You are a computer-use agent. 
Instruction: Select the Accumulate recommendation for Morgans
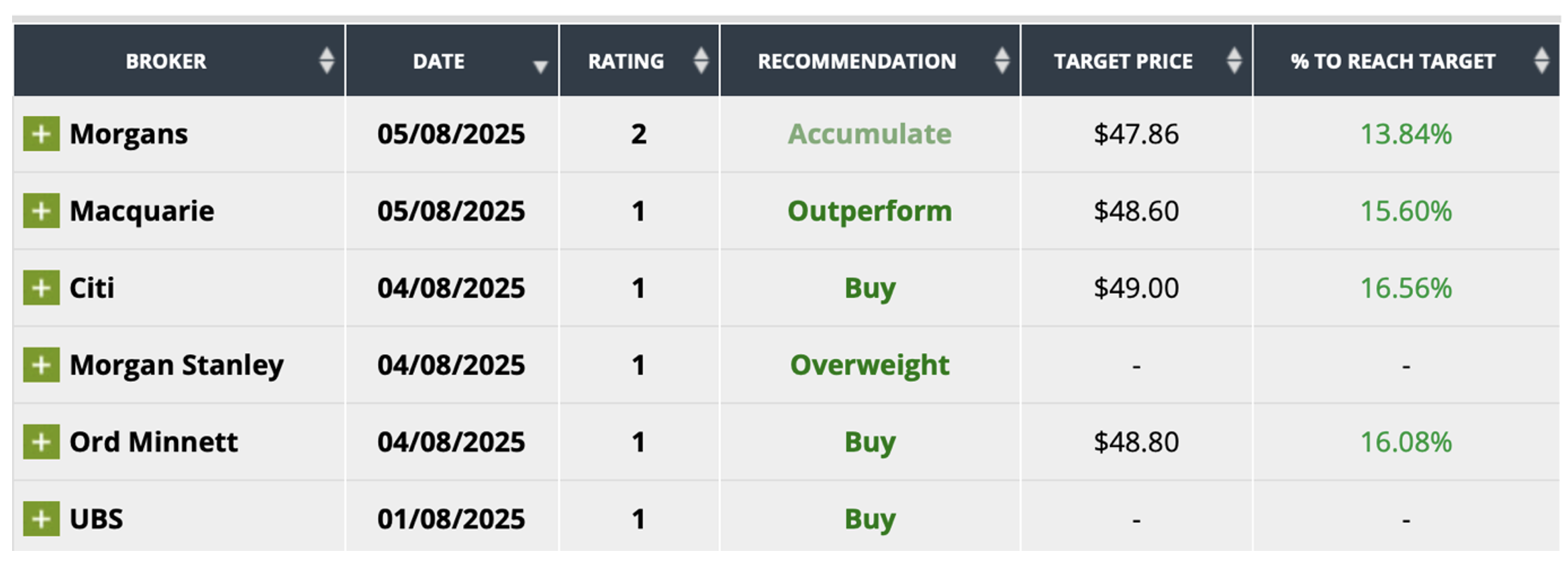(869, 134)
